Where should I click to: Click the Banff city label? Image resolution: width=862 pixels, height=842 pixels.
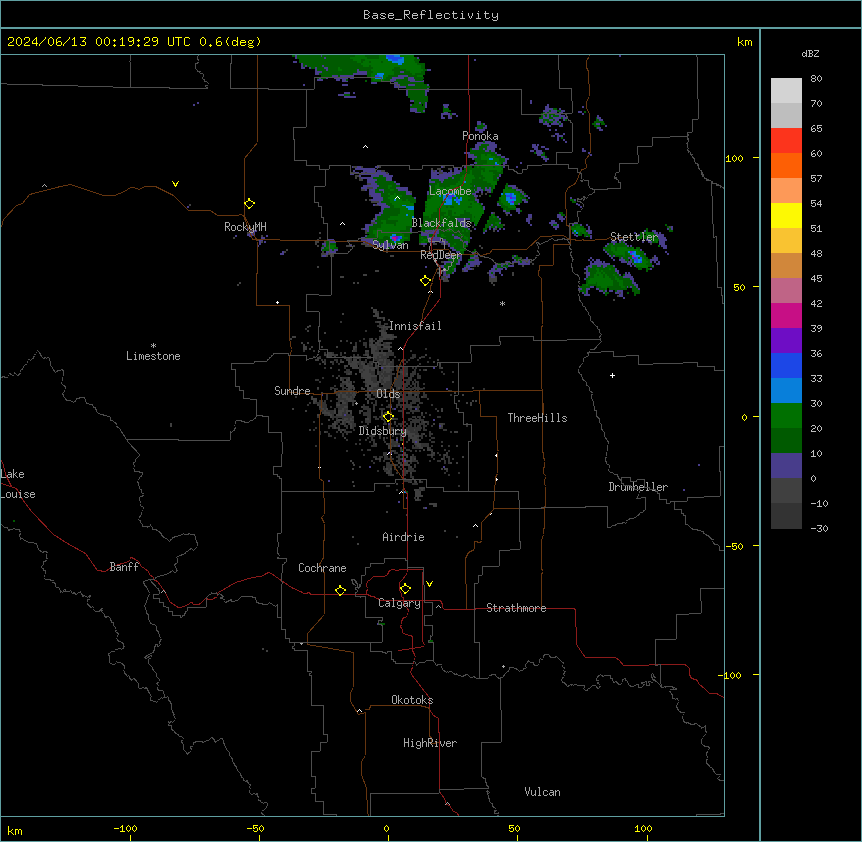[x=124, y=567]
